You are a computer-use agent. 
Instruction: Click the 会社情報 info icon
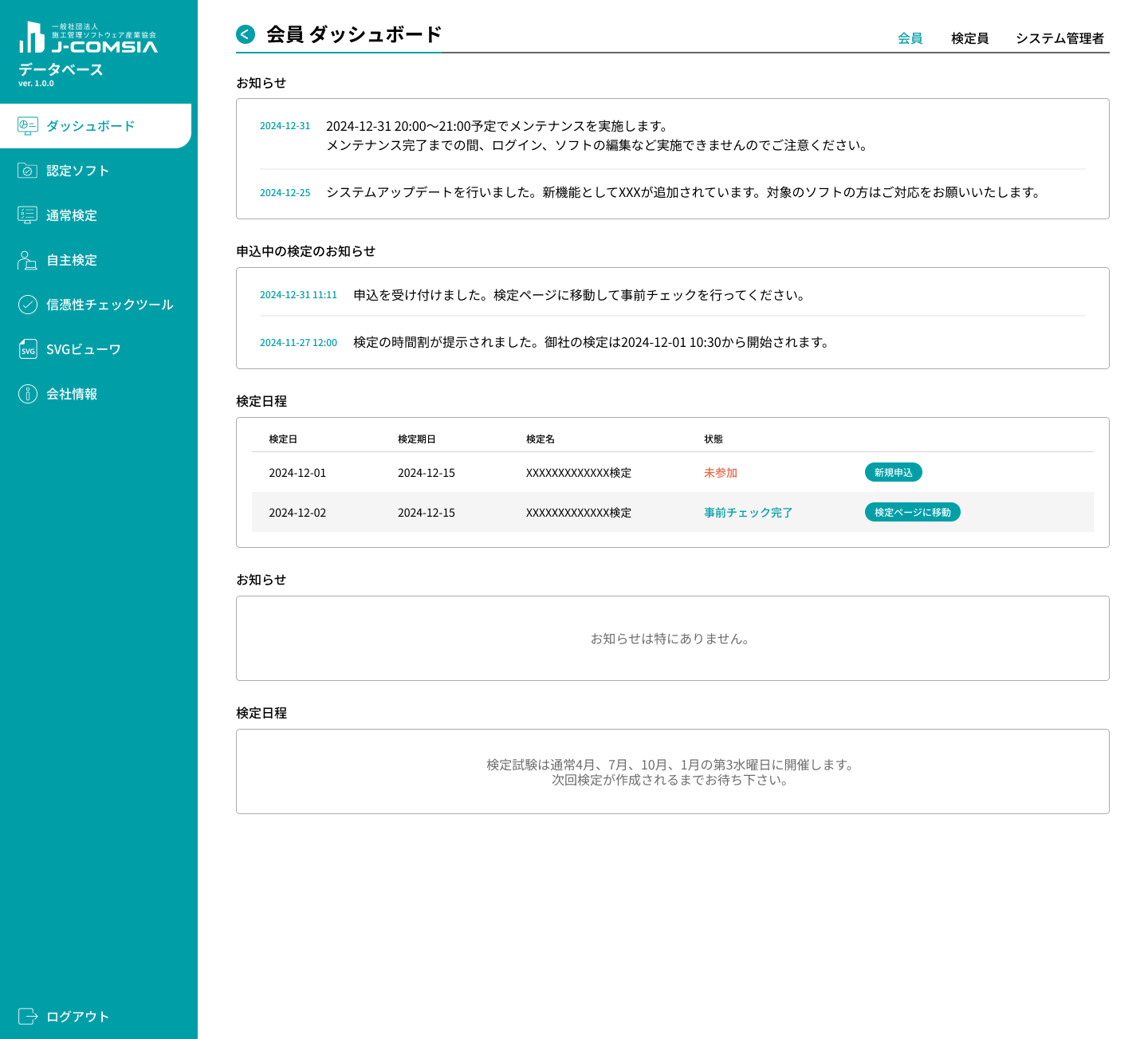point(28,394)
